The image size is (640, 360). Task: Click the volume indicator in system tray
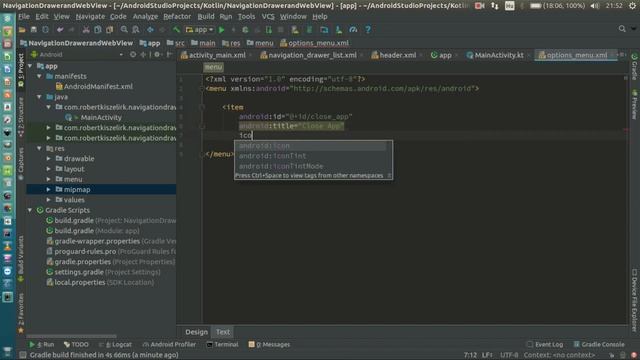click(x=595, y=6)
